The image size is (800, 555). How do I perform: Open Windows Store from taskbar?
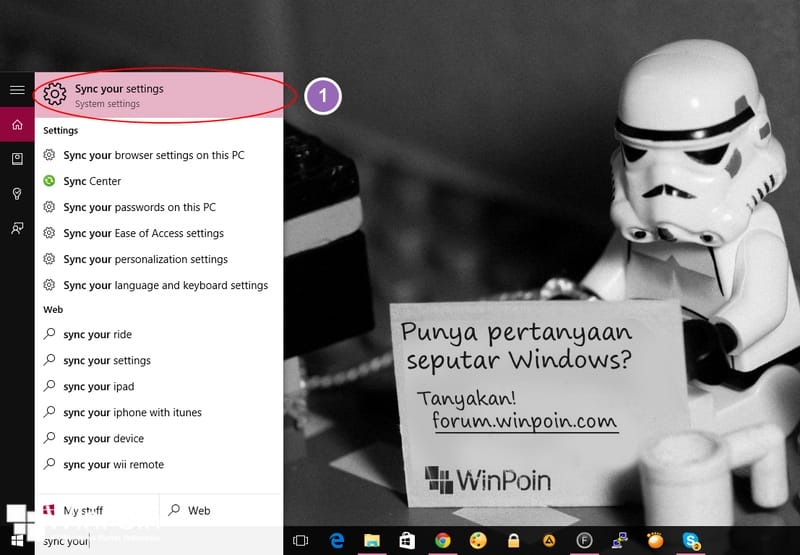pos(407,540)
